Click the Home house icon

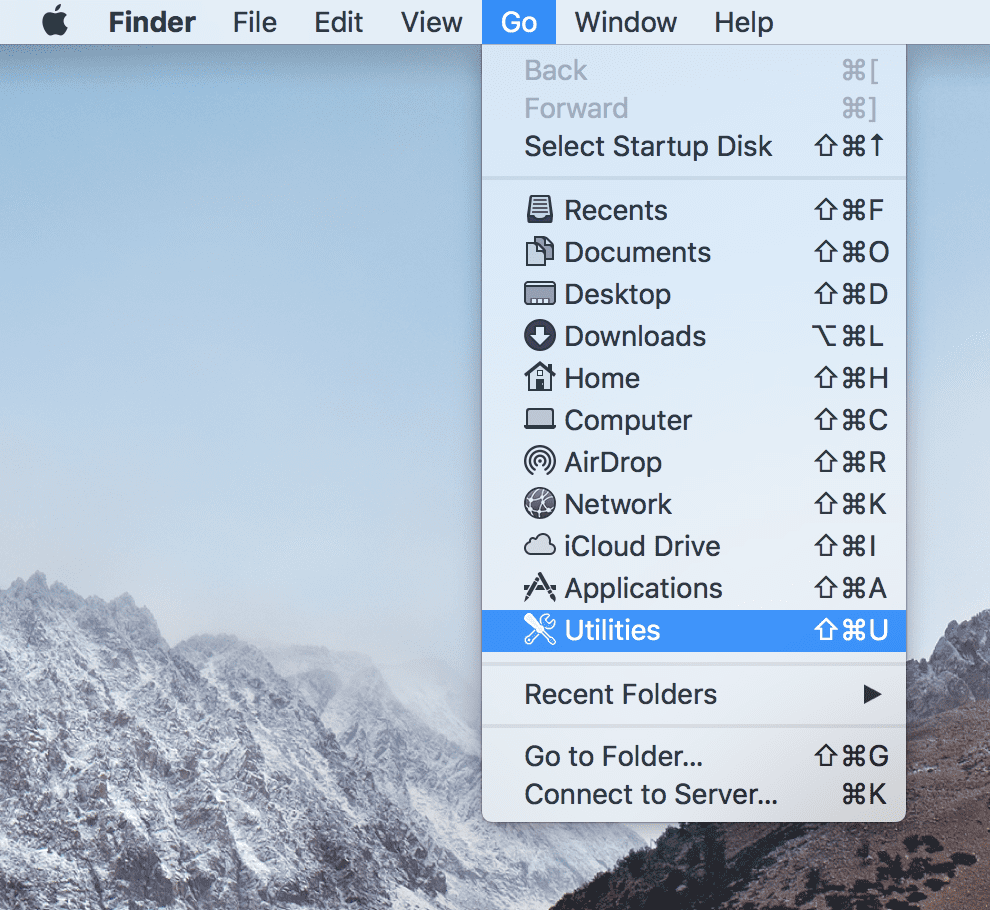pyautogui.click(x=540, y=378)
